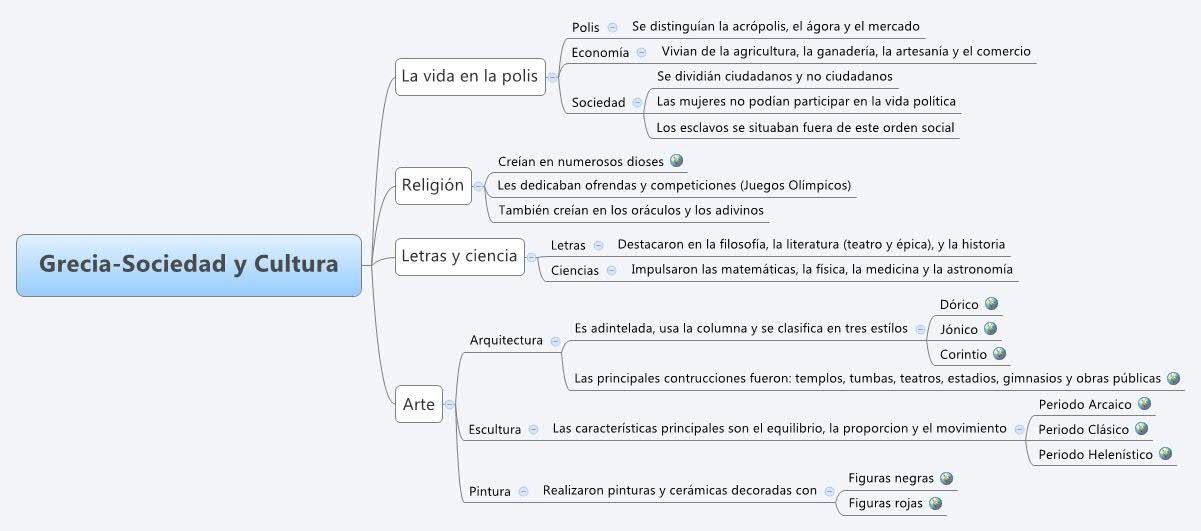This screenshot has height=531, width=1201.
Task: Select the Sociedad subtopic label
Action: 598,102
